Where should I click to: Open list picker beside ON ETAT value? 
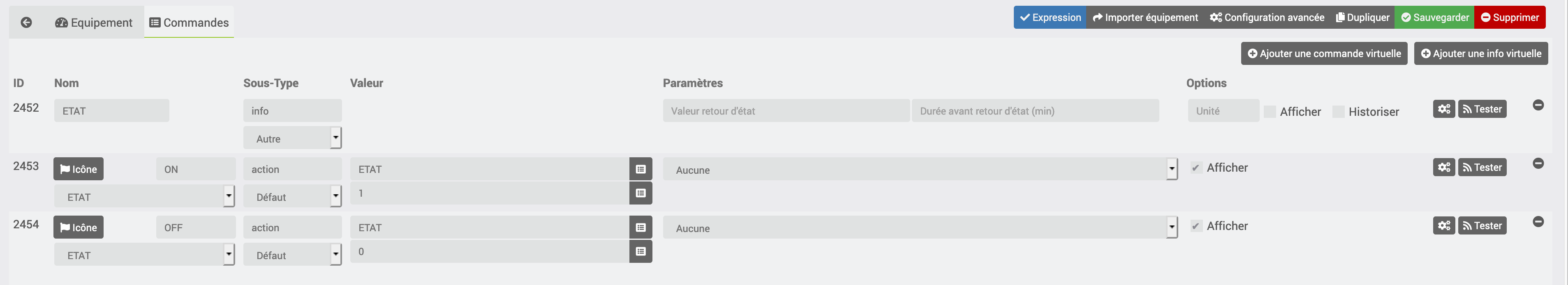pos(641,169)
